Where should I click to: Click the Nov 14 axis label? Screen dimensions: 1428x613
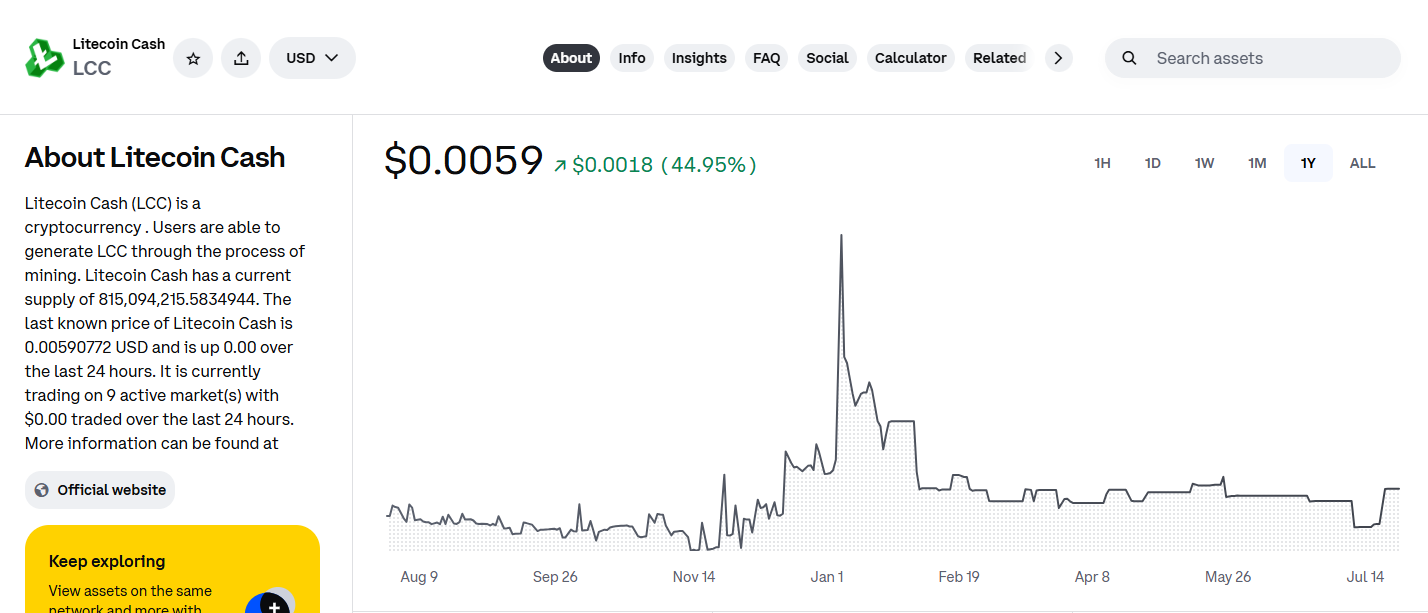pos(694,577)
